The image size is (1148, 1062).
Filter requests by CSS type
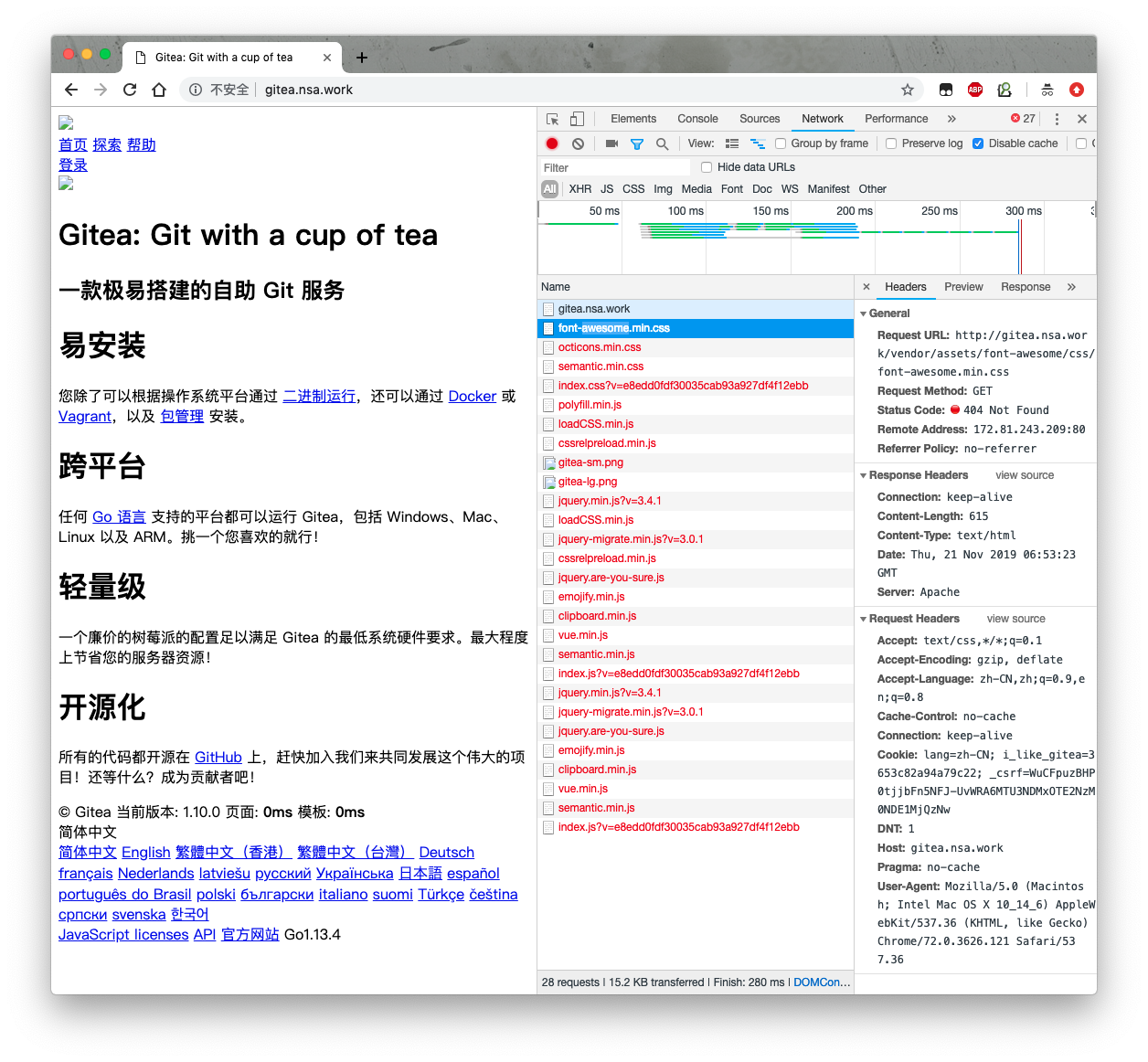tap(633, 189)
